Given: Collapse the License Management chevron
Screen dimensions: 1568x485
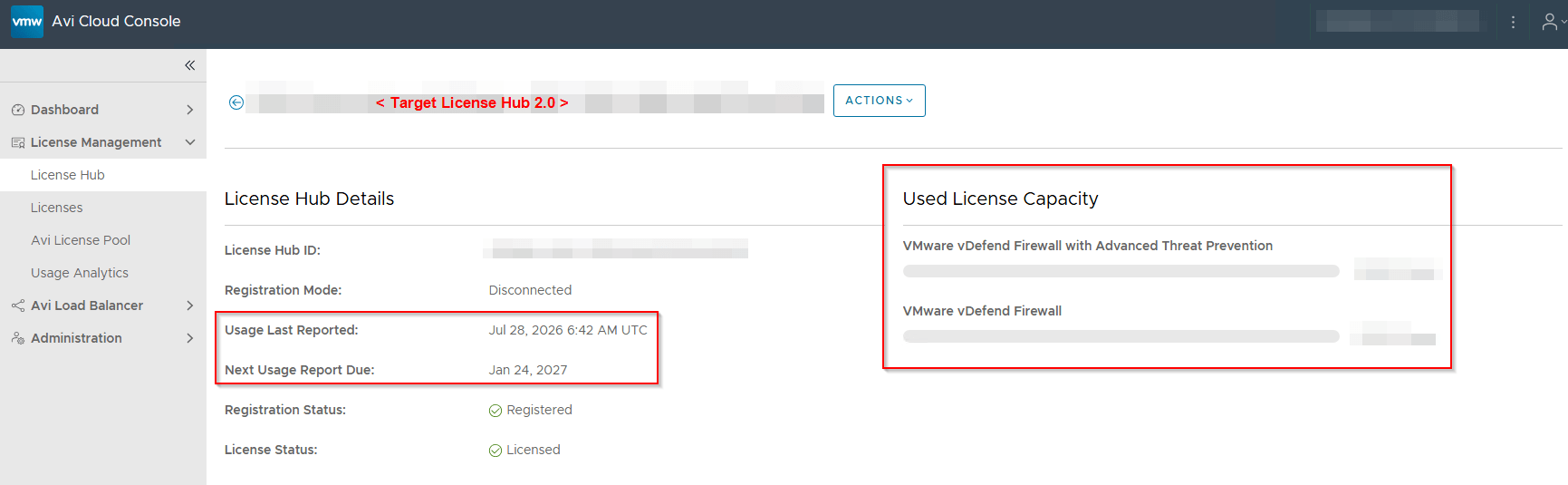Looking at the screenshot, I should coord(190,142).
